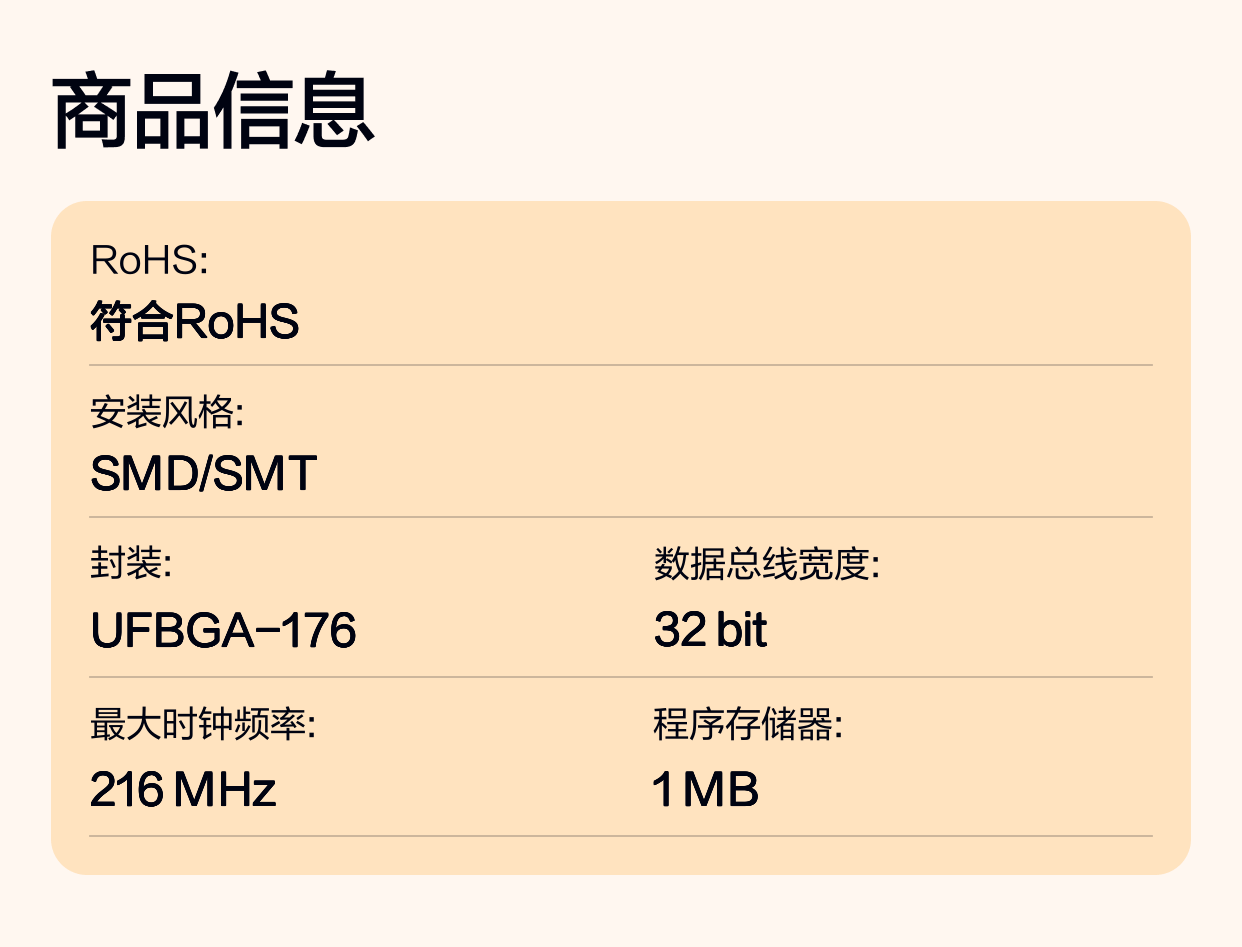Screen dimensions: 1242x947
Task: Click the orange product info card background
Action: pyautogui.click(x=621, y=538)
